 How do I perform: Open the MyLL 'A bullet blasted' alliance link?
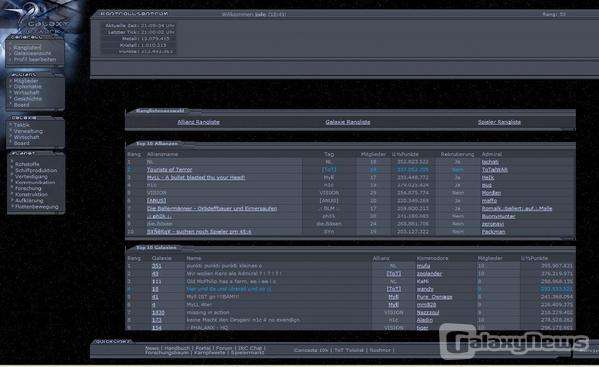(196, 178)
